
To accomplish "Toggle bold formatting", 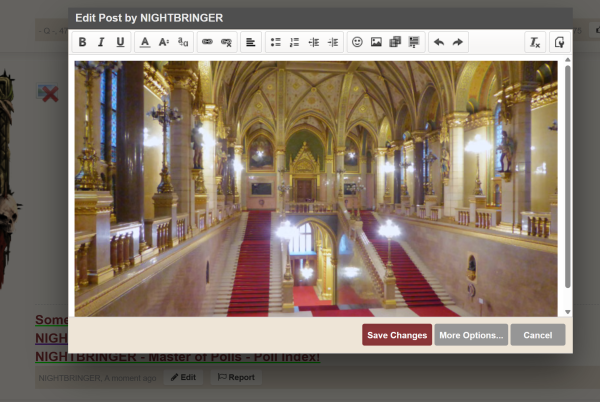I will click(x=83, y=42).
